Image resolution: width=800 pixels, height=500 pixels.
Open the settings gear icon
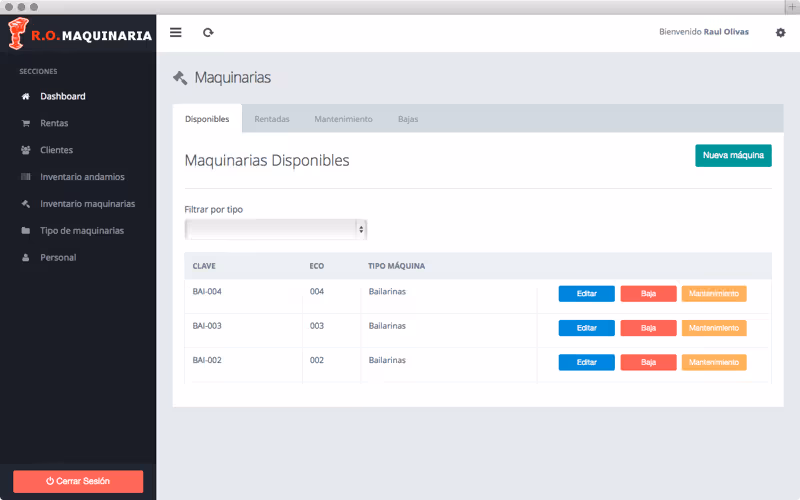(780, 33)
